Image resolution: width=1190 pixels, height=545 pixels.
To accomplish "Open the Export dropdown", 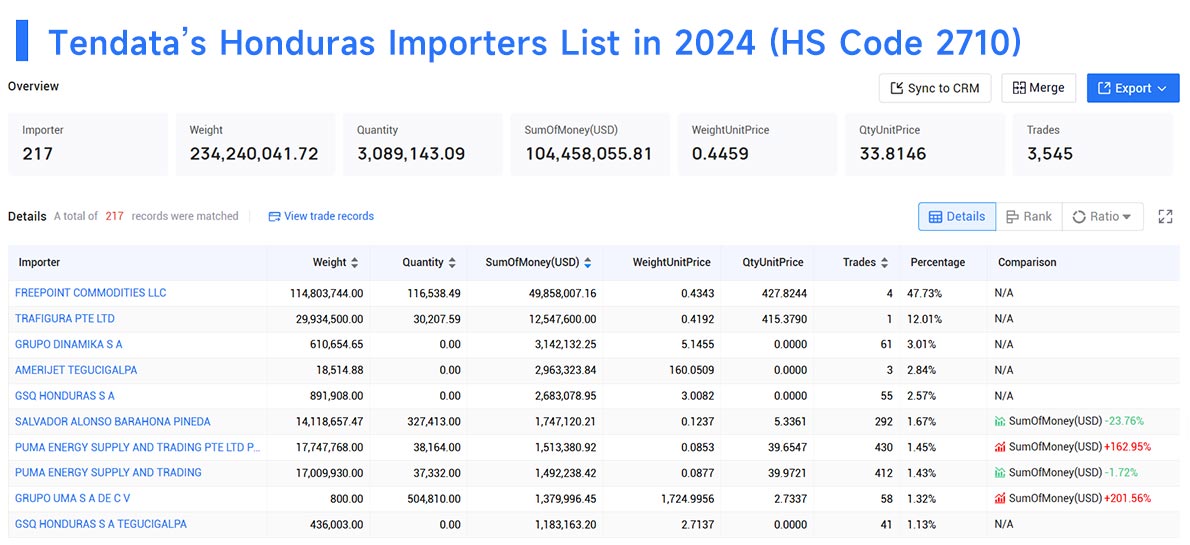I will pyautogui.click(x=1132, y=88).
